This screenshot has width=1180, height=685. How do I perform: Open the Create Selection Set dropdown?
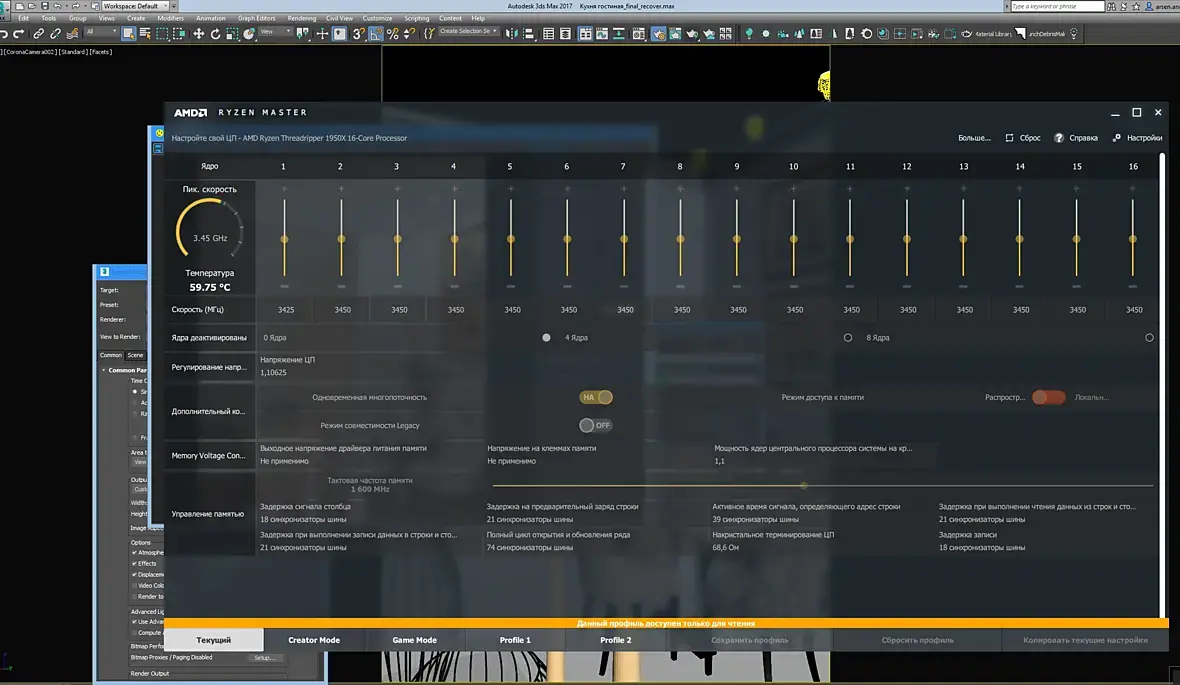pos(468,32)
